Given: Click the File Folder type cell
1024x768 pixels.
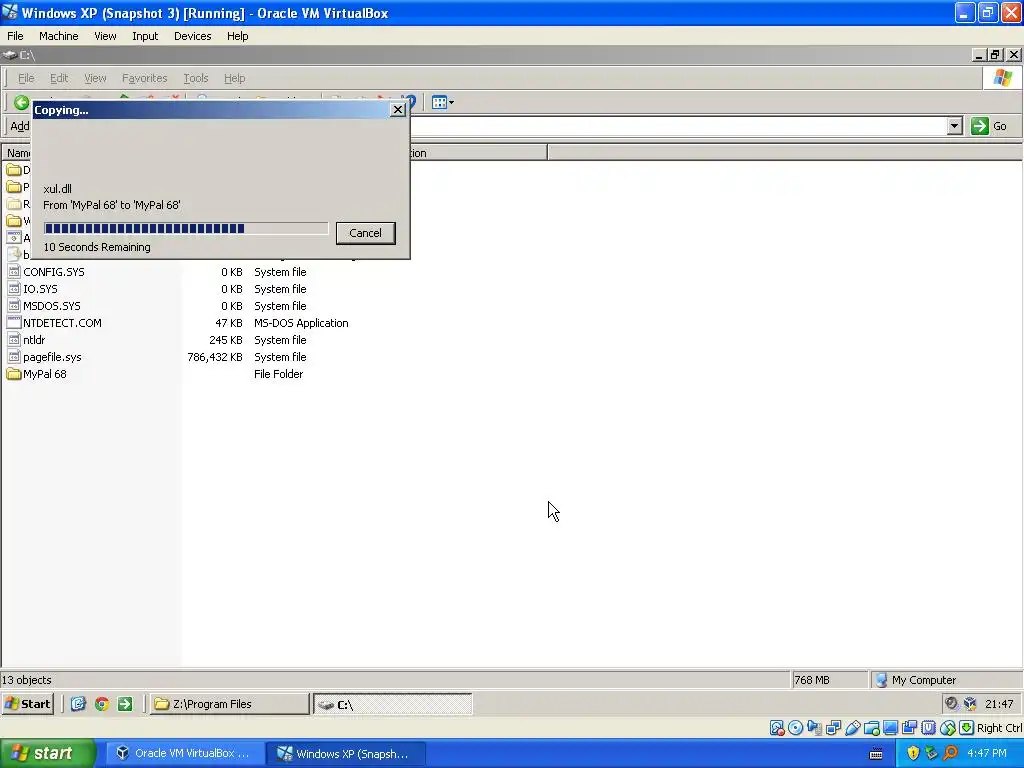Looking at the screenshot, I should [278, 374].
